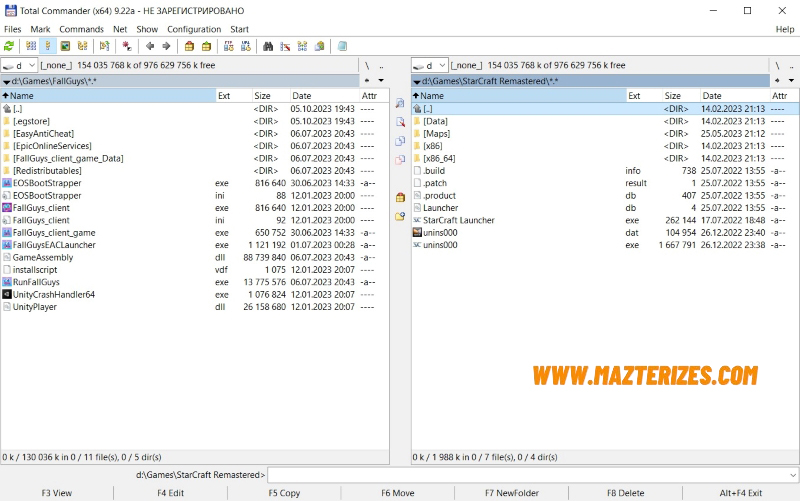The width and height of the screenshot is (800, 501).
Task: Click the Alt+F4 Exit button
Action: point(741,493)
